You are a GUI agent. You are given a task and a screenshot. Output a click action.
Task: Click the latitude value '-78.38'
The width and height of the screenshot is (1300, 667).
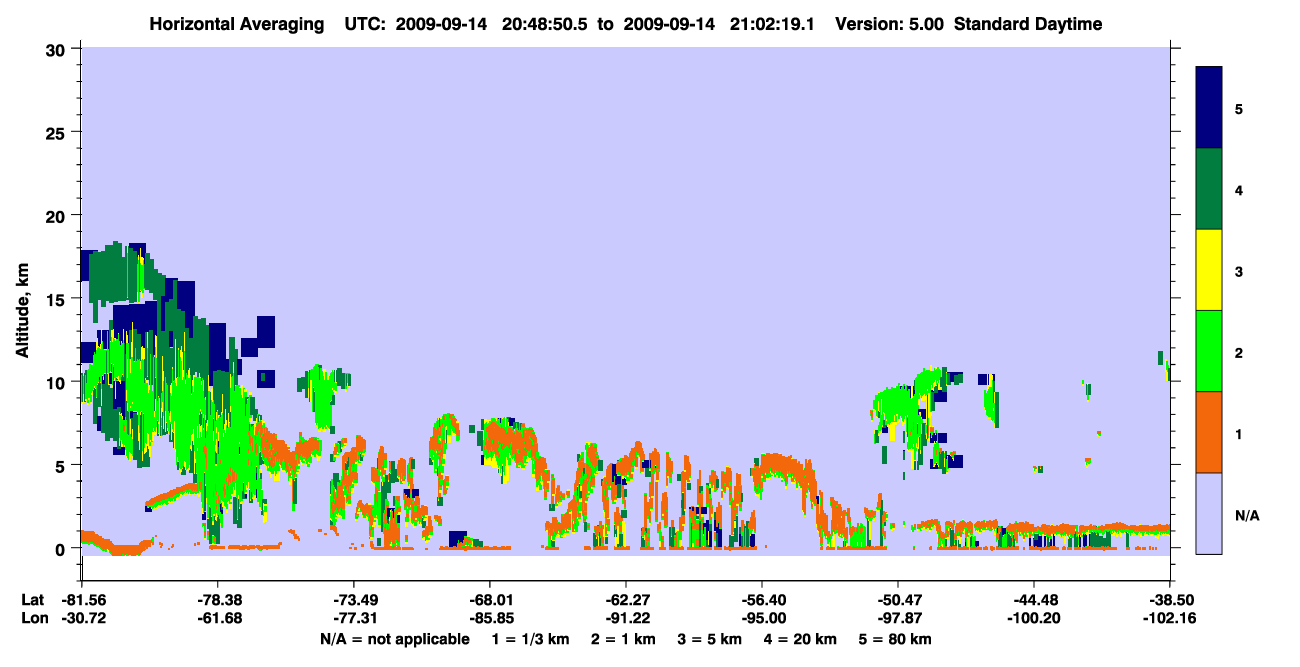click(x=217, y=600)
